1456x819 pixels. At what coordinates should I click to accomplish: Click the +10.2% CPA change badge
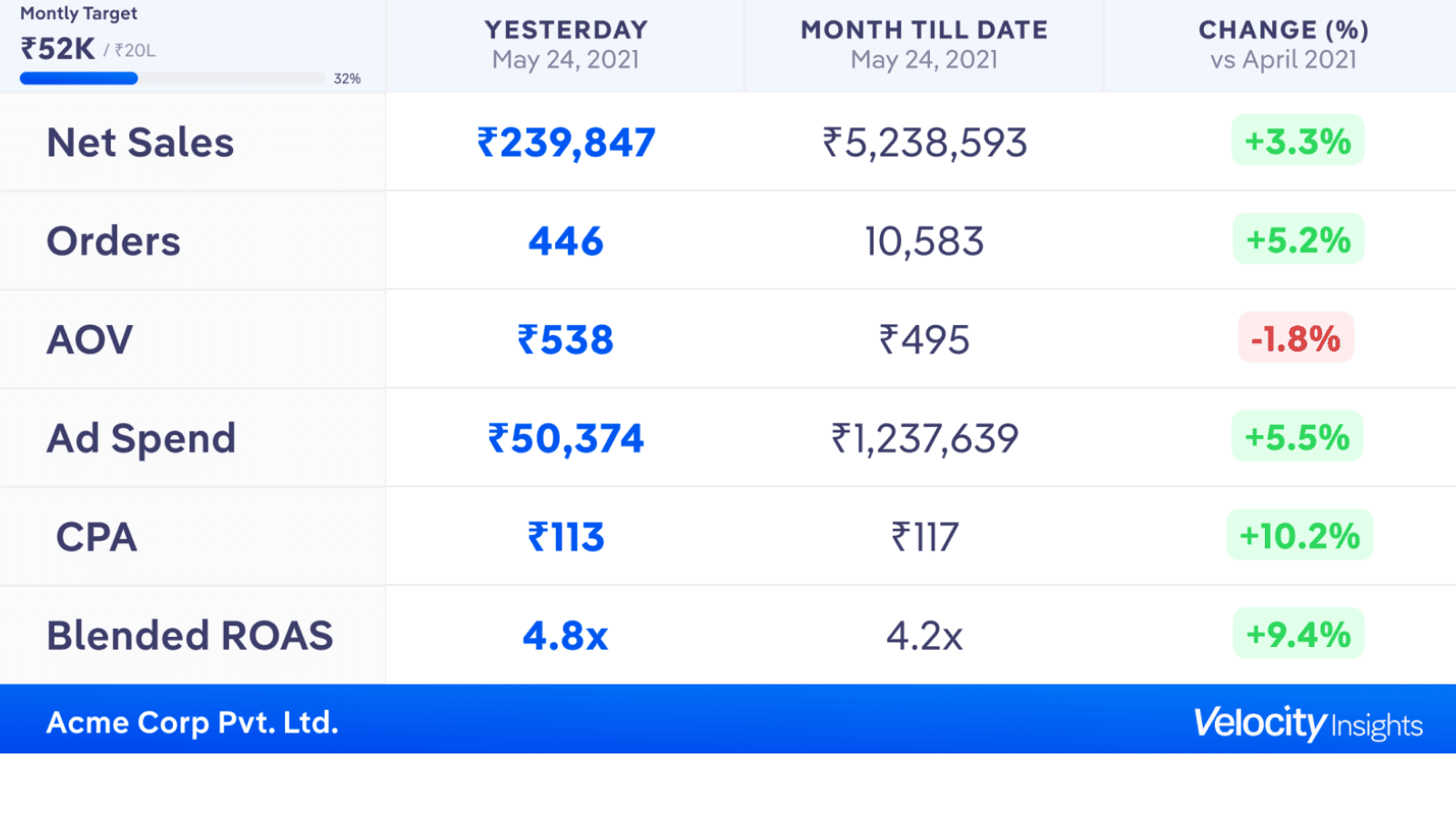1299,535
